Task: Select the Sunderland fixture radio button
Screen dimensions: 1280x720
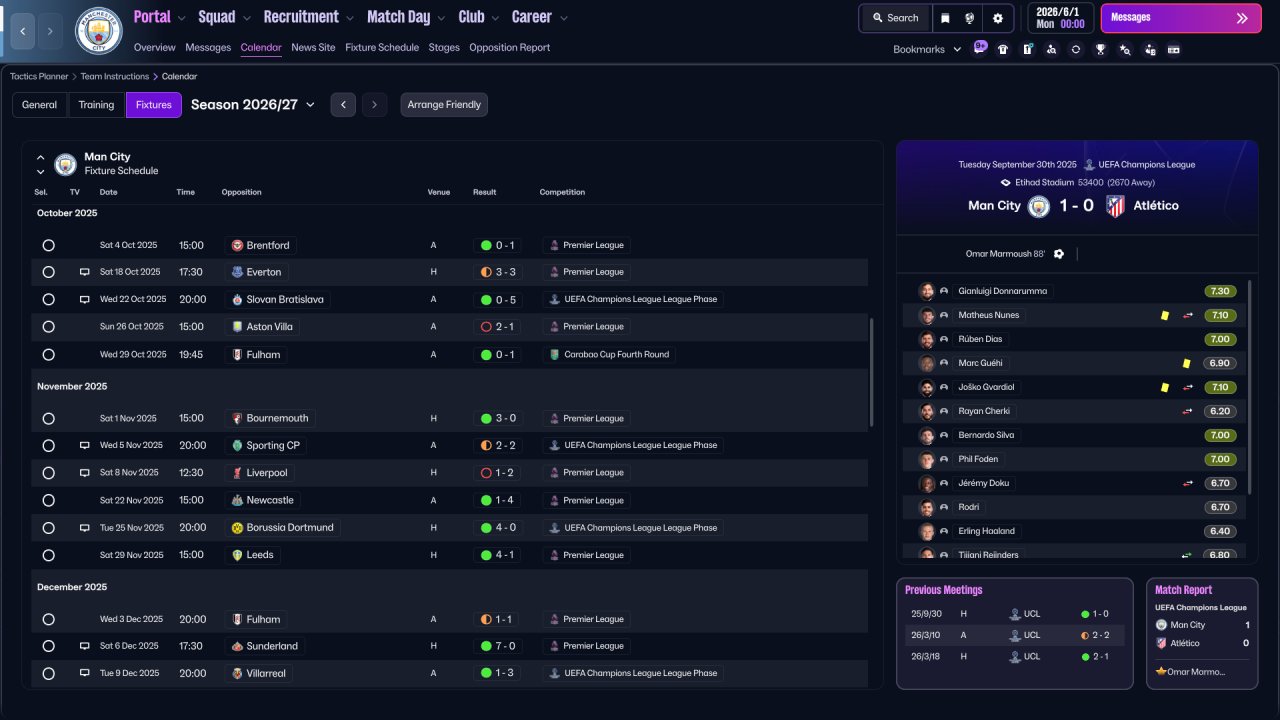Action: tap(48, 646)
